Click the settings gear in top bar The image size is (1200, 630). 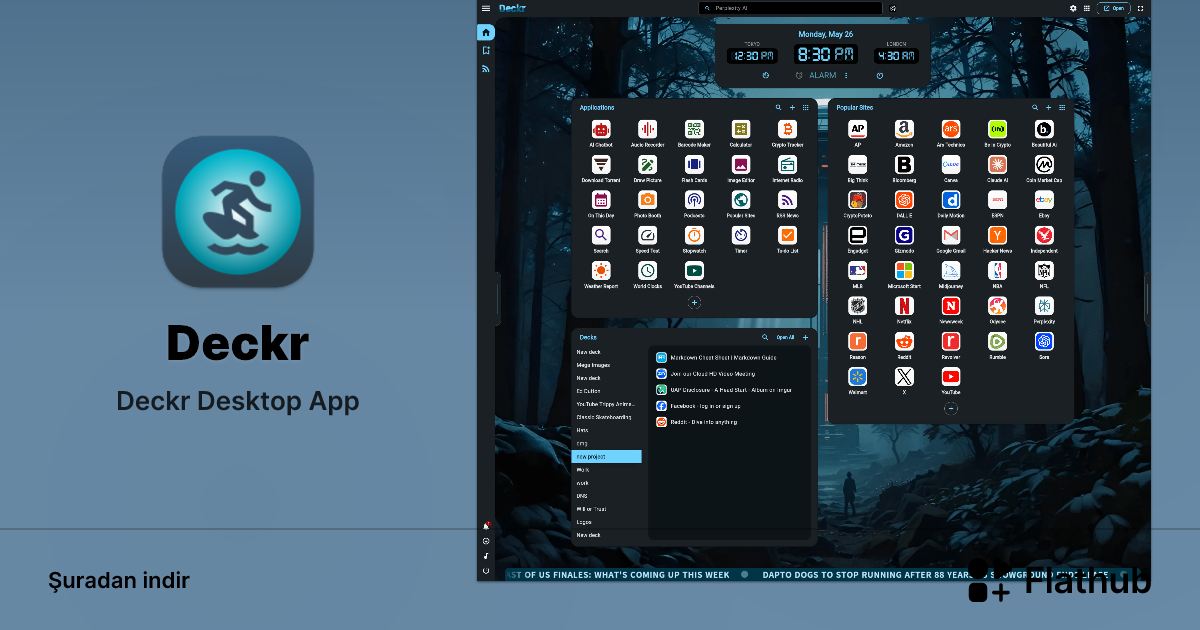point(1073,8)
